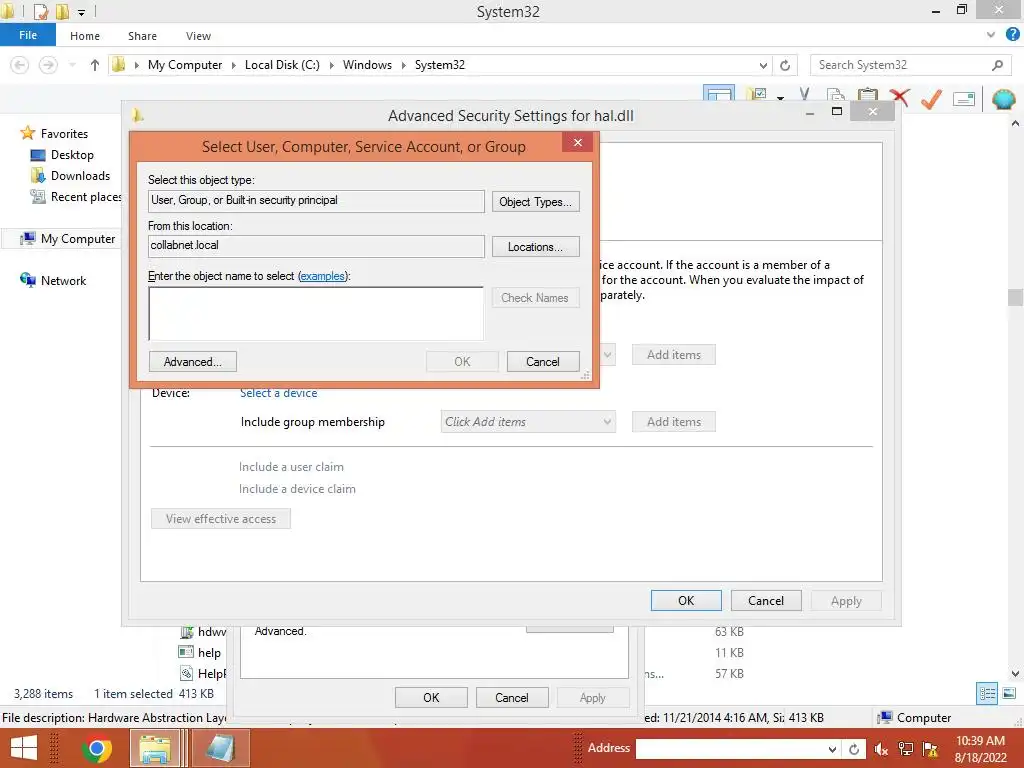Open the examples link
This screenshot has width=1024, height=768.
pos(322,276)
